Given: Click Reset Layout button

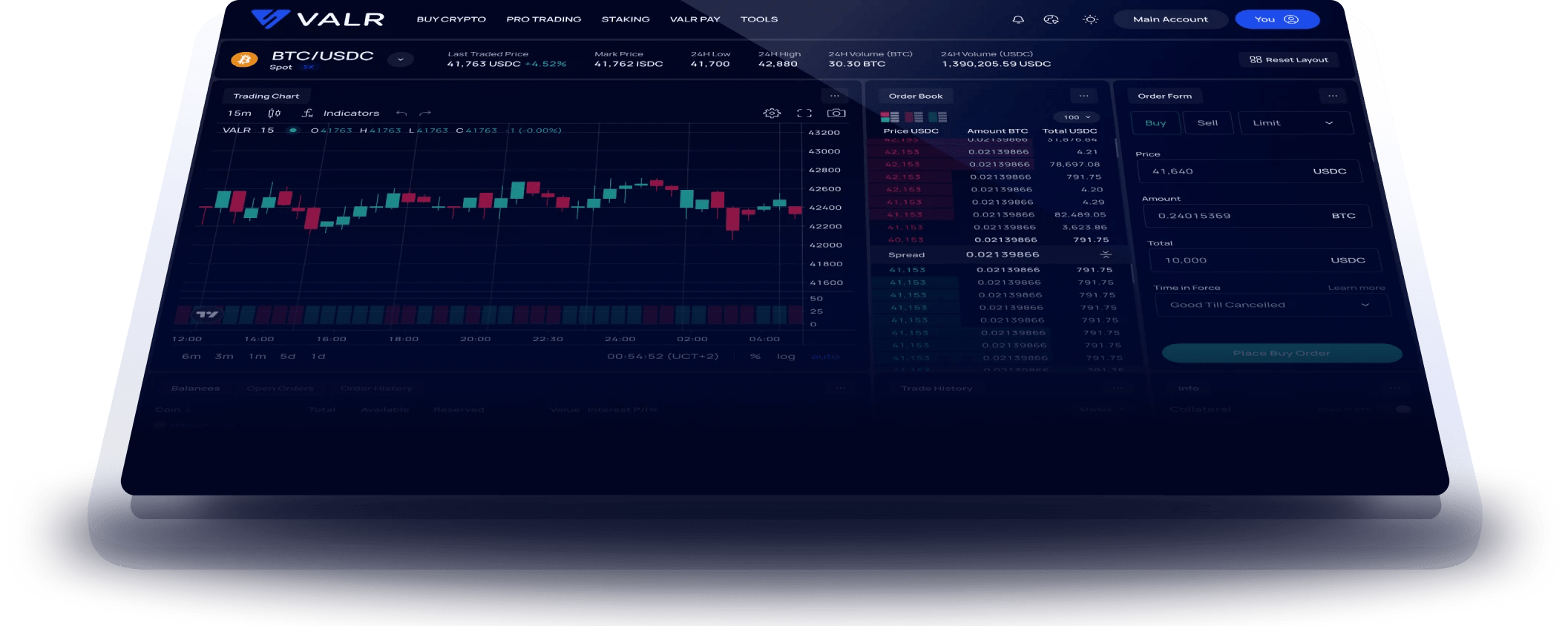Looking at the screenshot, I should point(1289,60).
